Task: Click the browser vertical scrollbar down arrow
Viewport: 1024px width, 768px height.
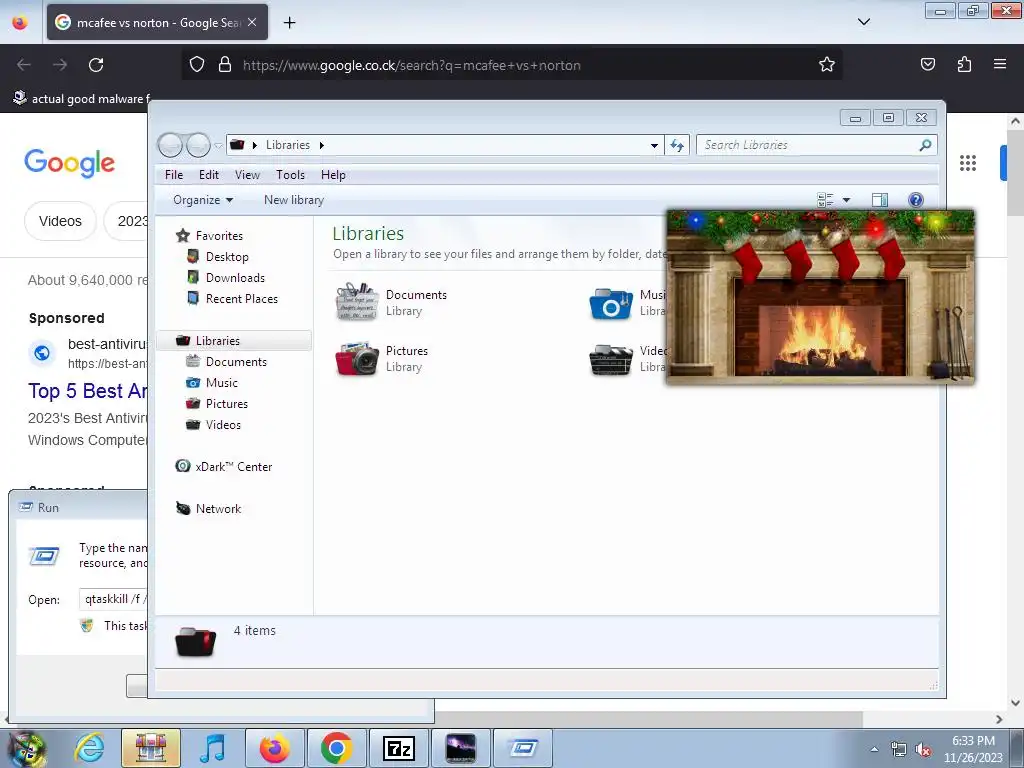Action: click(x=1015, y=703)
